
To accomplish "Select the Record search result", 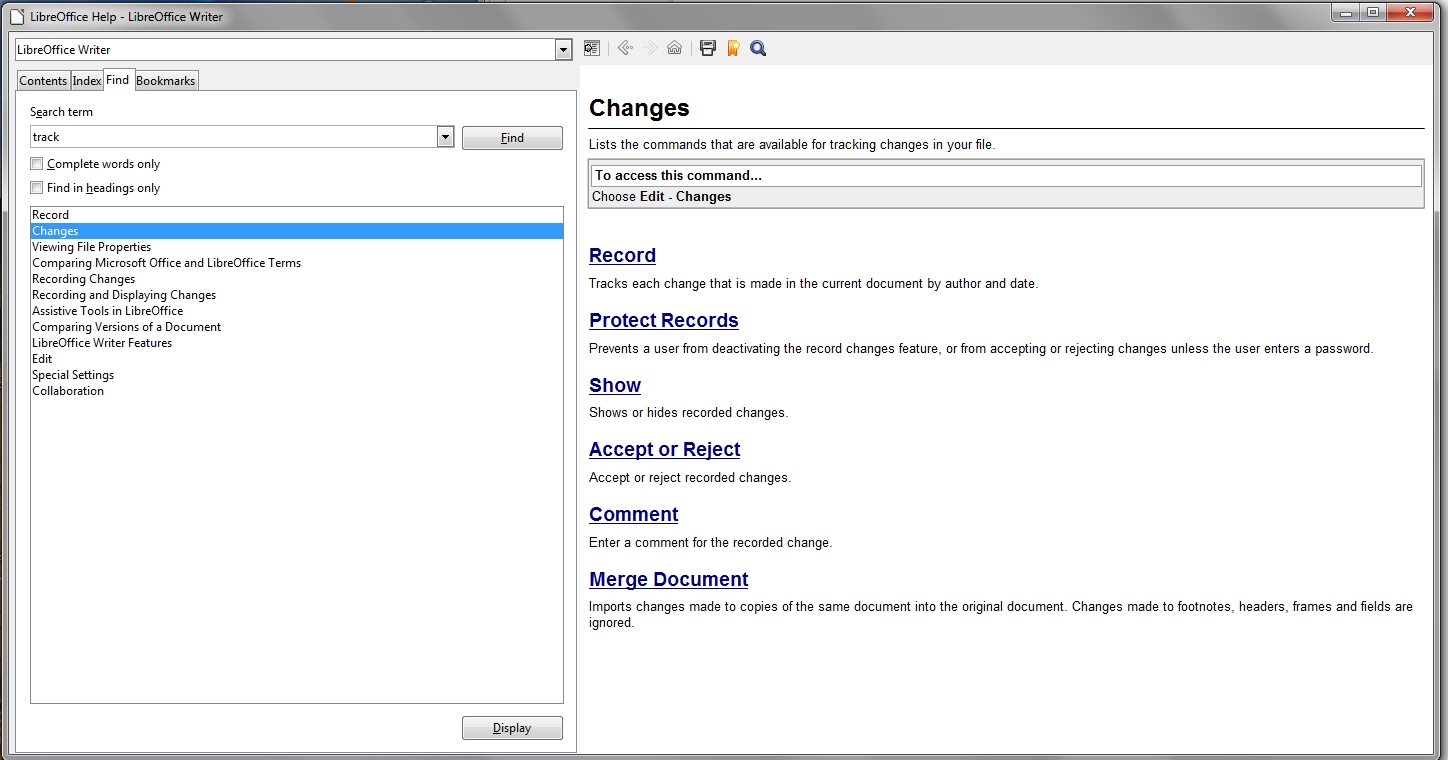I will 297,215.
